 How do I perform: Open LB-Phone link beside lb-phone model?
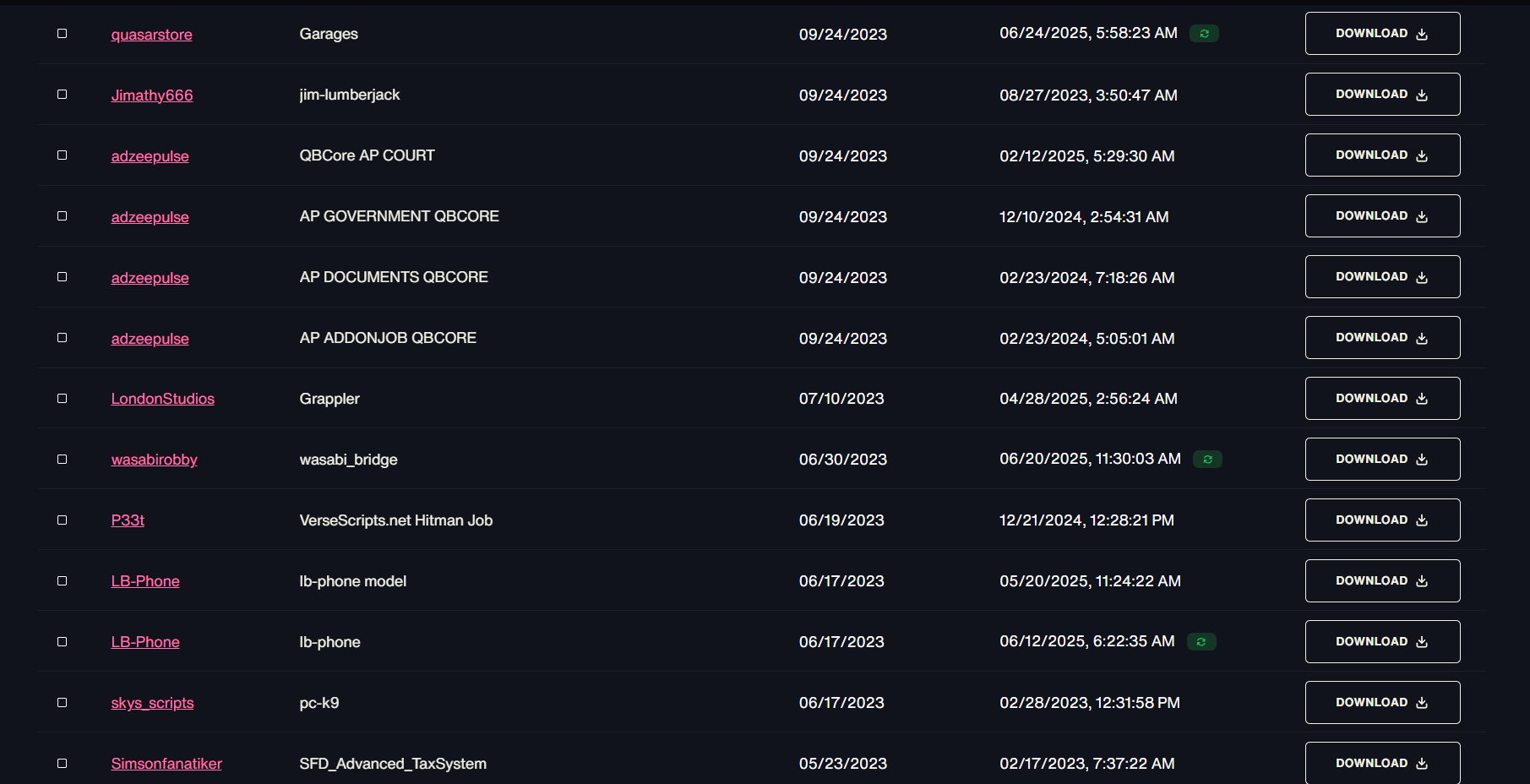click(x=145, y=581)
